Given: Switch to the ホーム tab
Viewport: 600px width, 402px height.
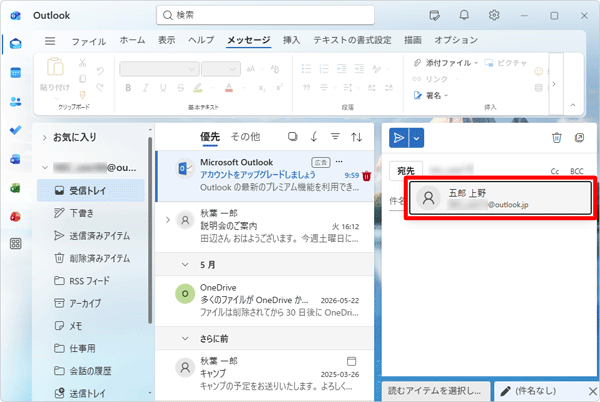Looking at the screenshot, I should (132, 40).
